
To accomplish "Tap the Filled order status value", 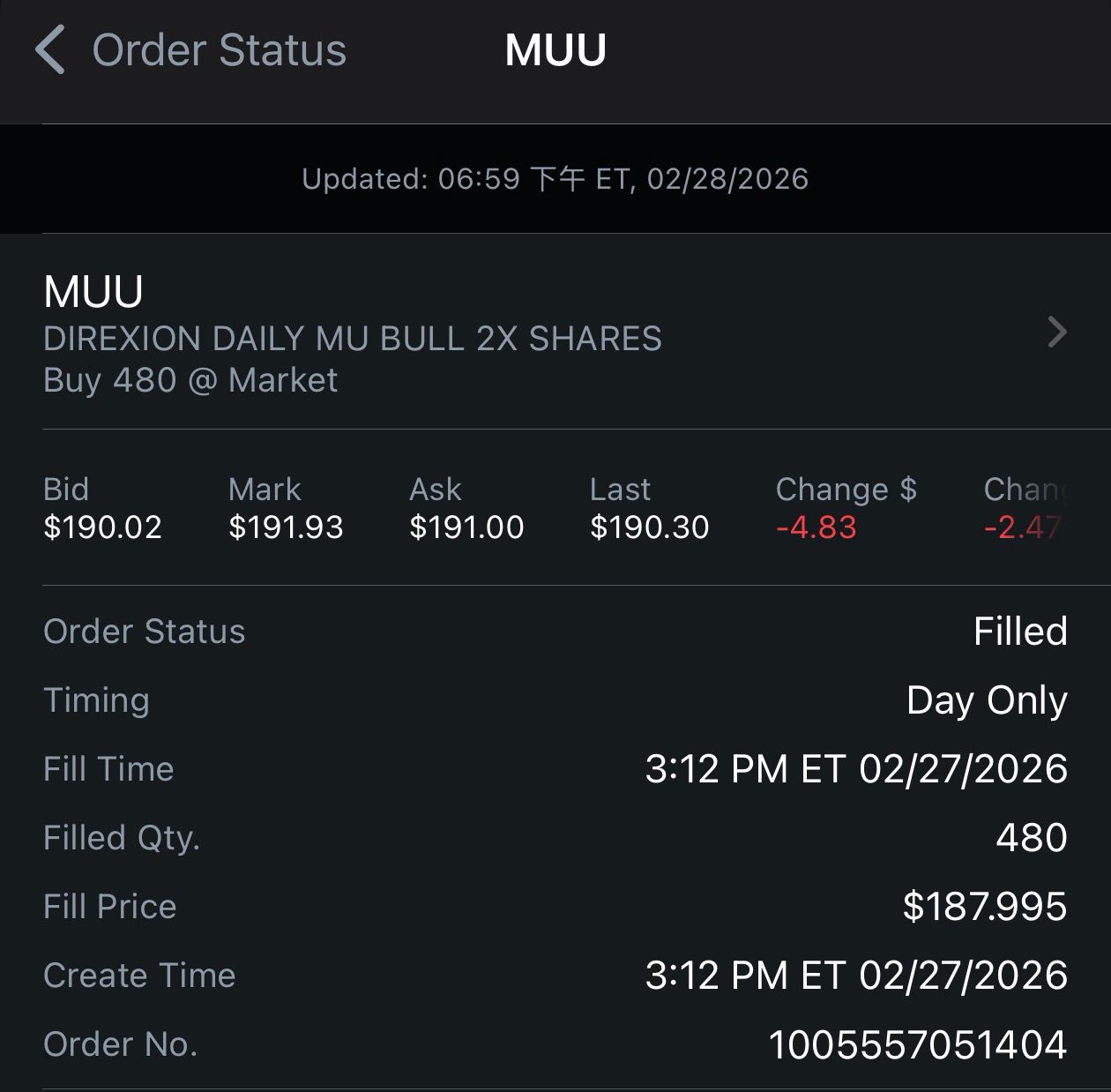I will click(1020, 632).
